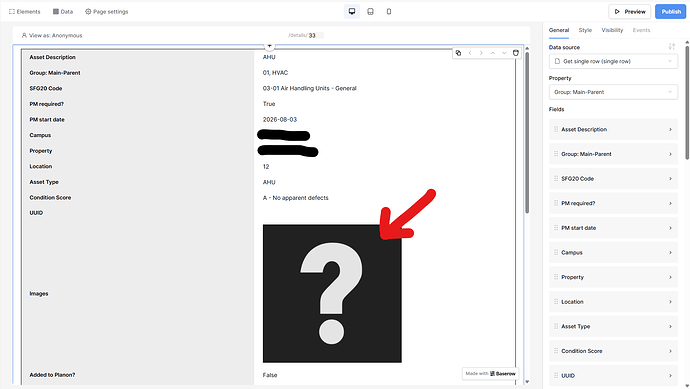Add element above using plus icon
Viewport: 690px width, 389px height.
coord(269,45)
